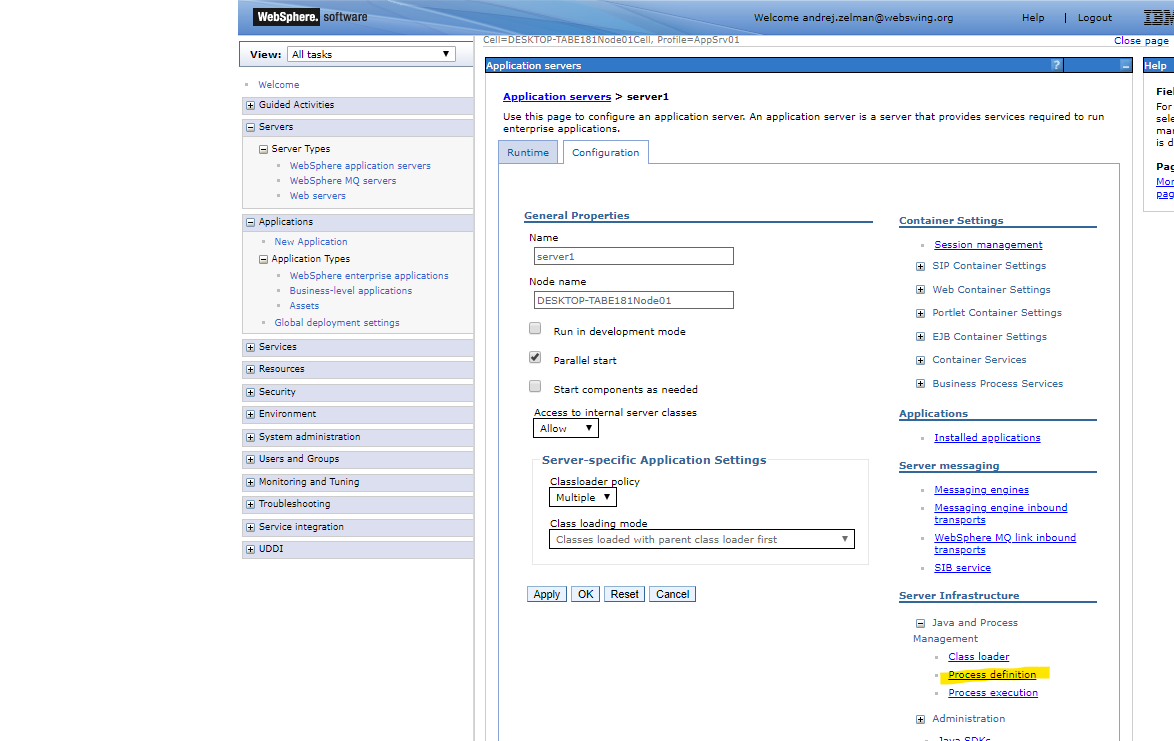Go to Application servers breadcrumb

(x=557, y=97)
